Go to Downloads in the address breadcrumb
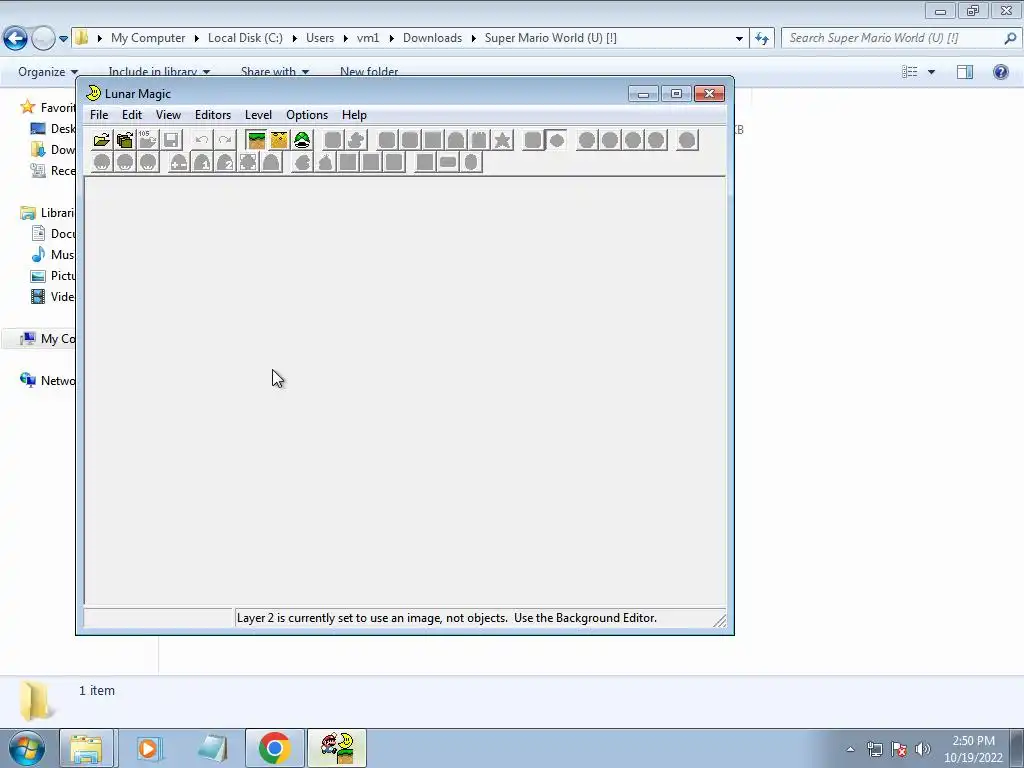Image resolution: width=1024 pixels, height=768 pixels. (432, 38)
